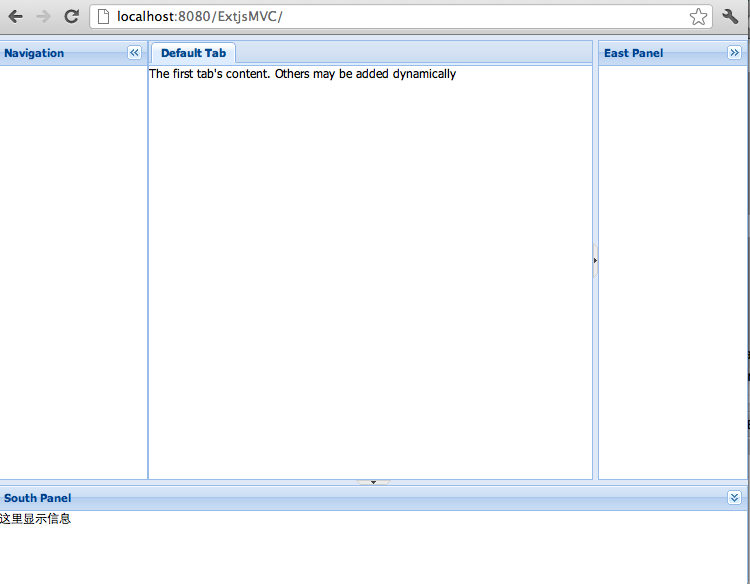The image size is (750, 584).
Task: Bookmark page with the star icon
Action: coord(698,17)
